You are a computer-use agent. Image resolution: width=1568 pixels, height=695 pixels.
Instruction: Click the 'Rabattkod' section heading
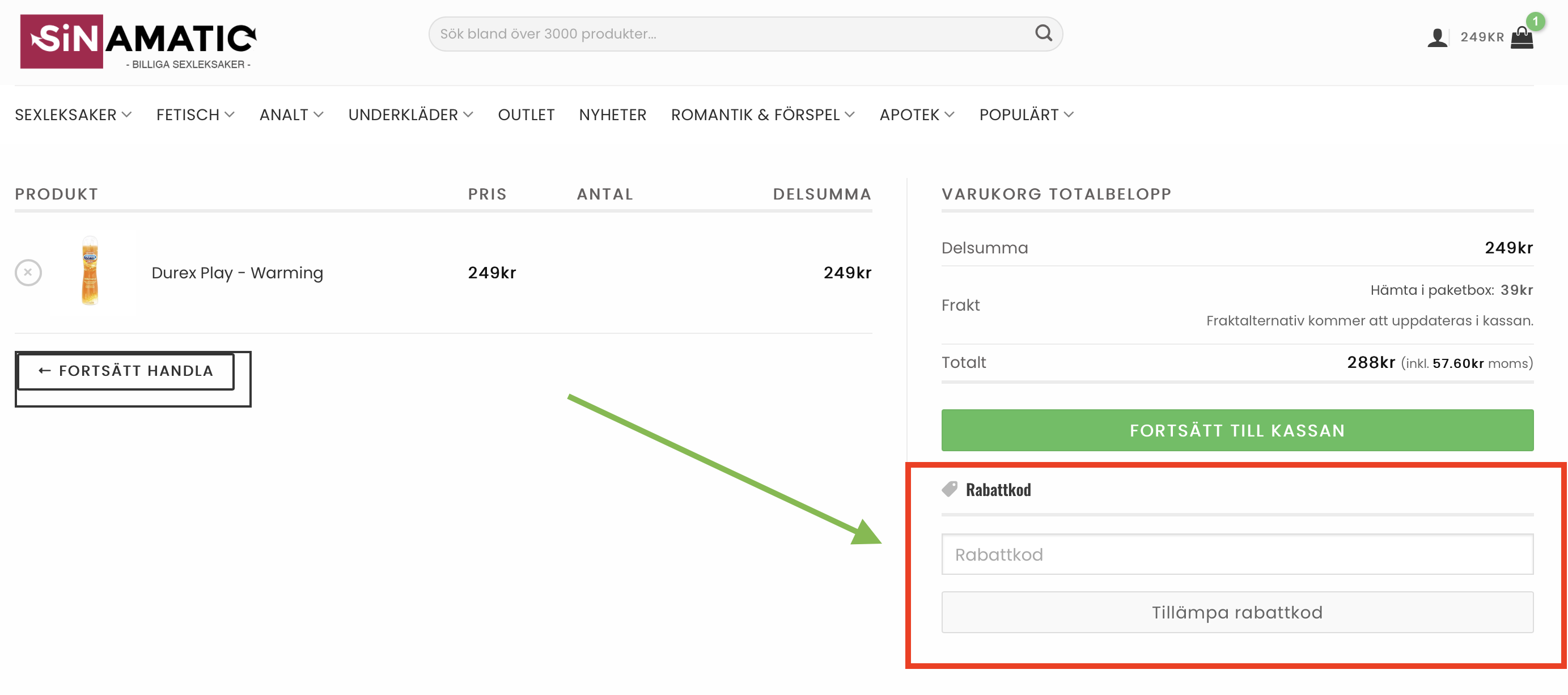[x=998, y=490]
